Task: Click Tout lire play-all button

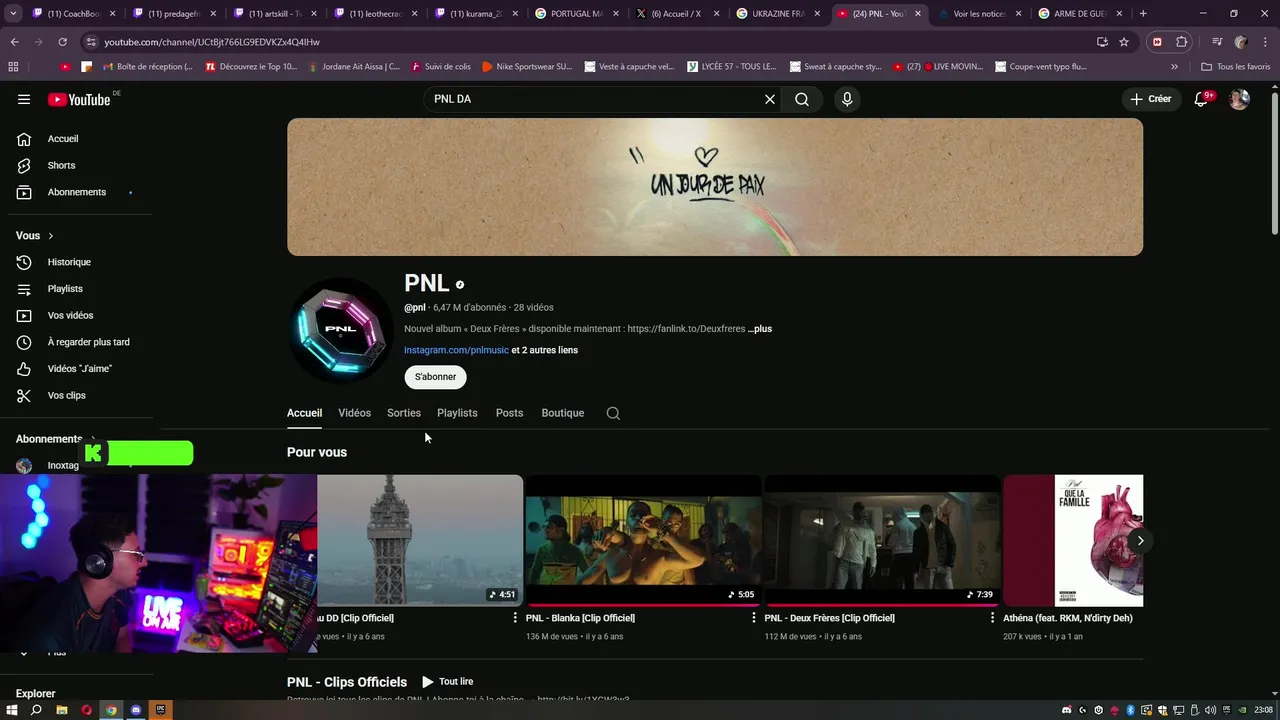Action: point(447,682)
